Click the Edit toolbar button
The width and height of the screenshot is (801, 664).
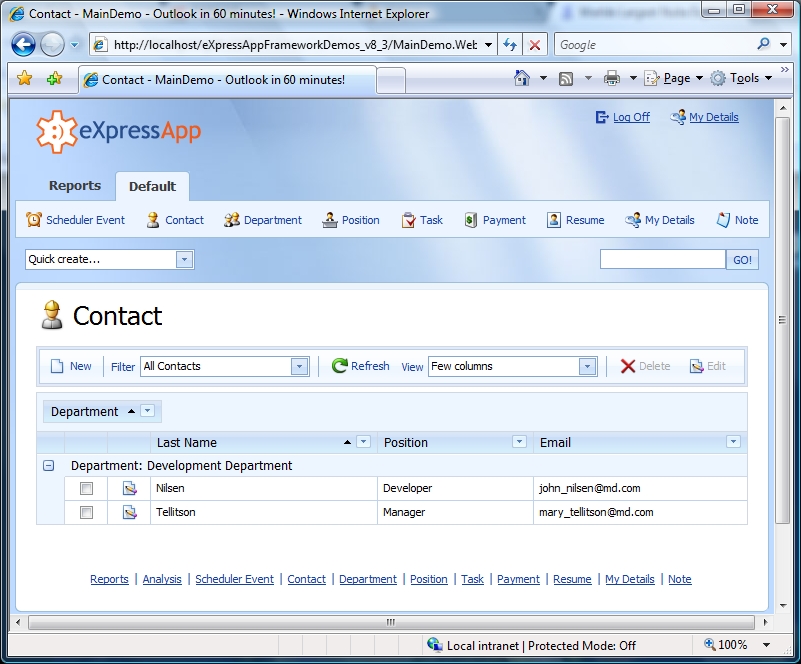click(x=708, y=366)
